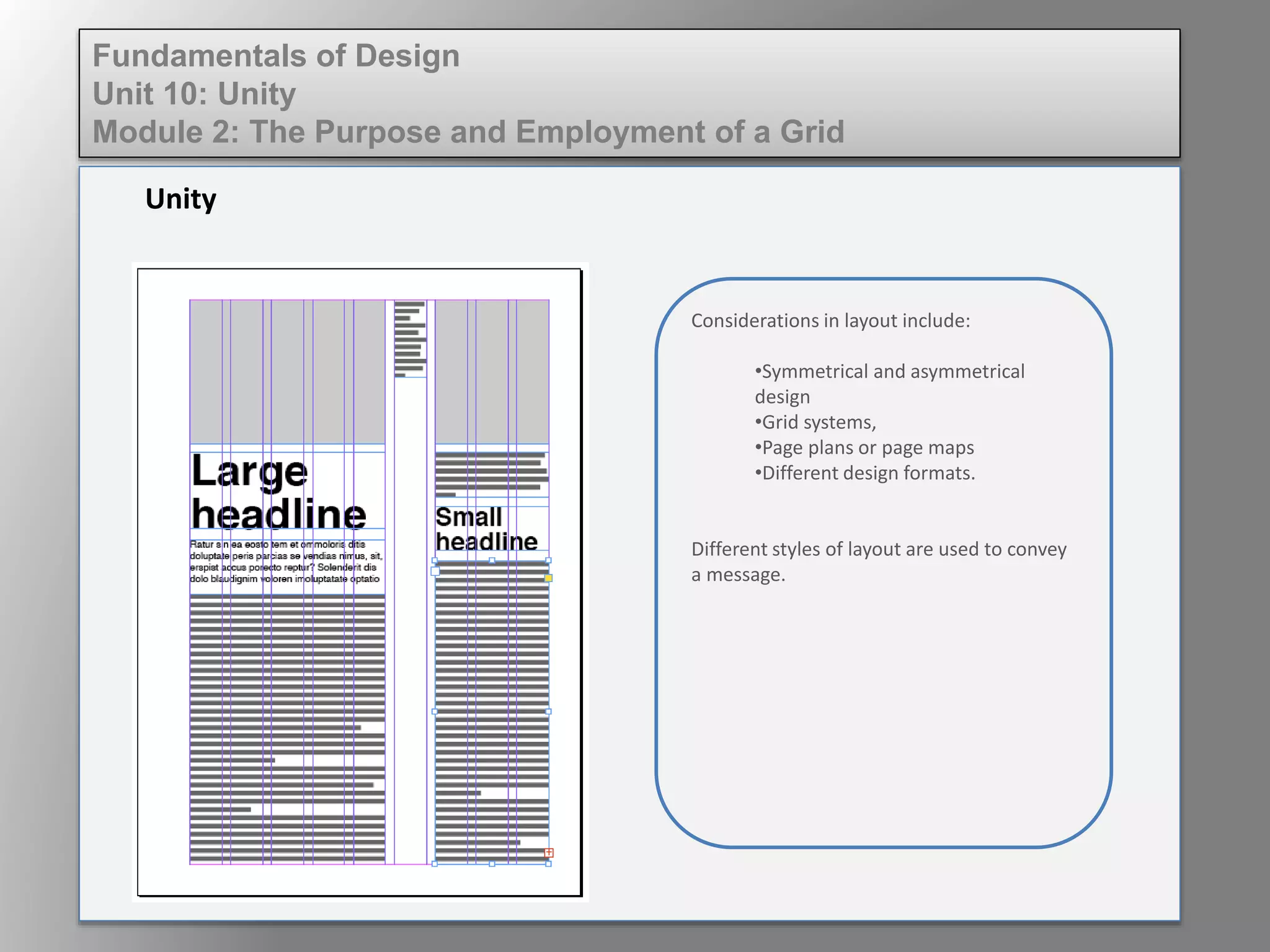Screen dimensions: 1270x952
Task: Select the 'Grid systems,' bullet
Action: click(815, 422)
